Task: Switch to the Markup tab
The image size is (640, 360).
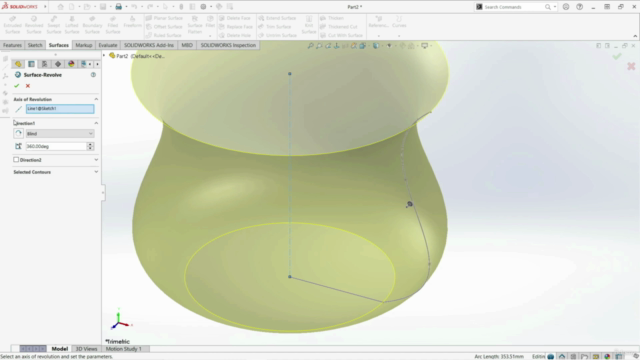Action: point(84,45)
